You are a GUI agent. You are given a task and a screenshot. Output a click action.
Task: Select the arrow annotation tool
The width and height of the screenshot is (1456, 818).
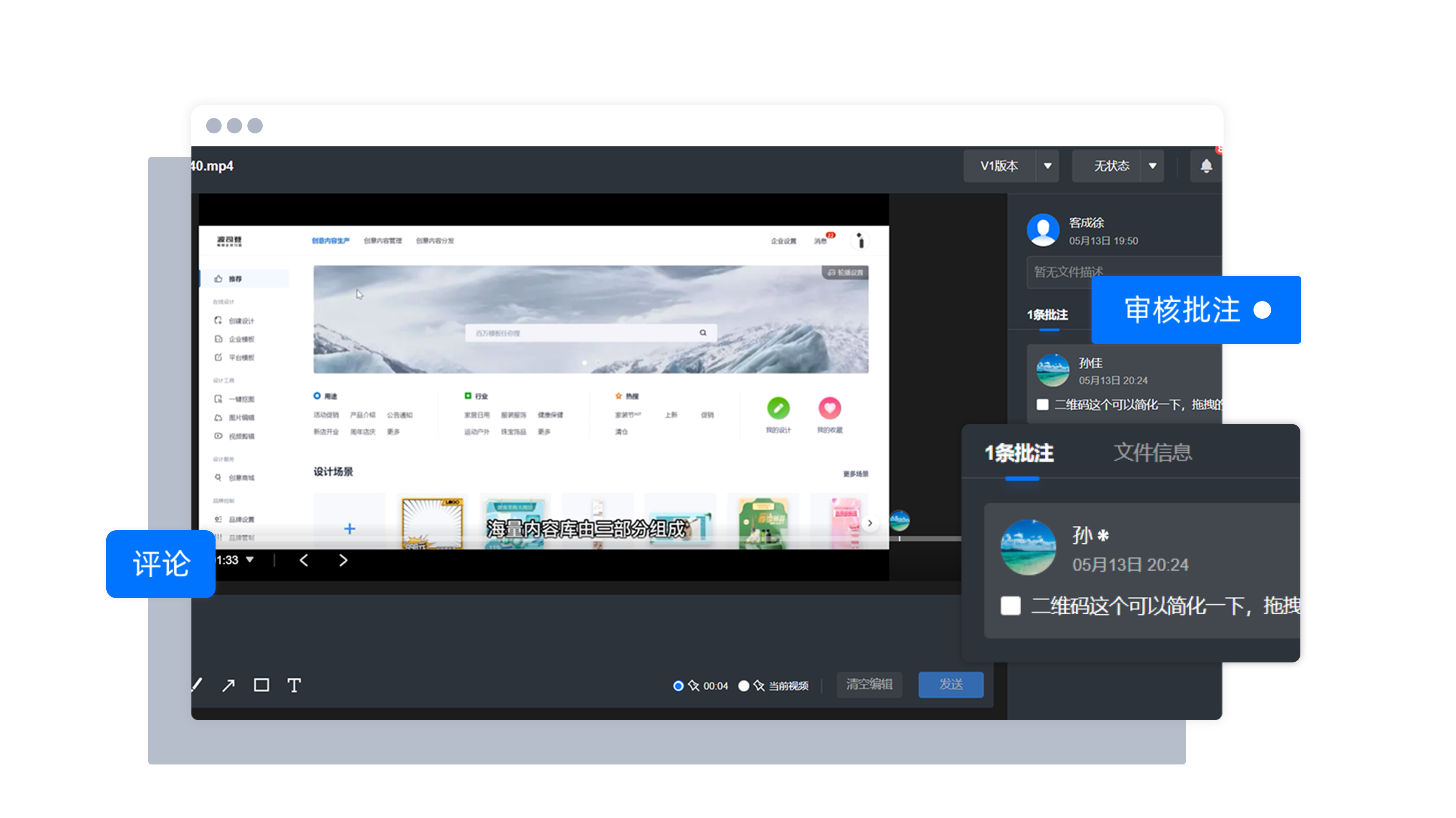click(228, 685)
